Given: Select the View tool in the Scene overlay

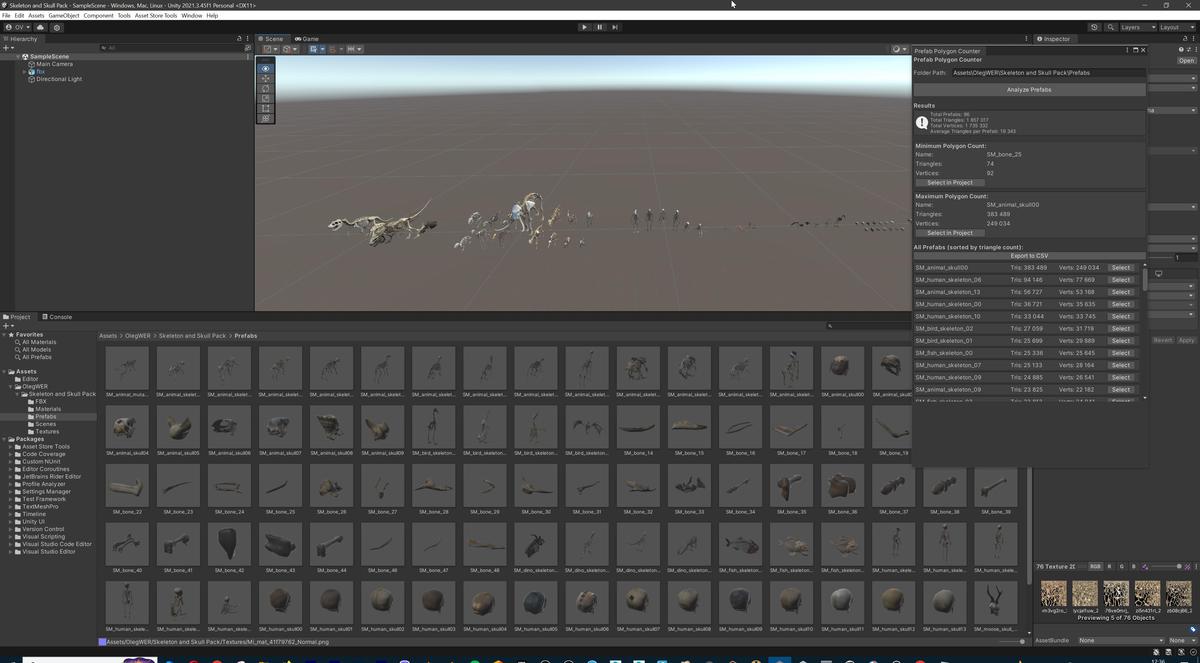Looking at the screenshot, I should click(265, 68).
